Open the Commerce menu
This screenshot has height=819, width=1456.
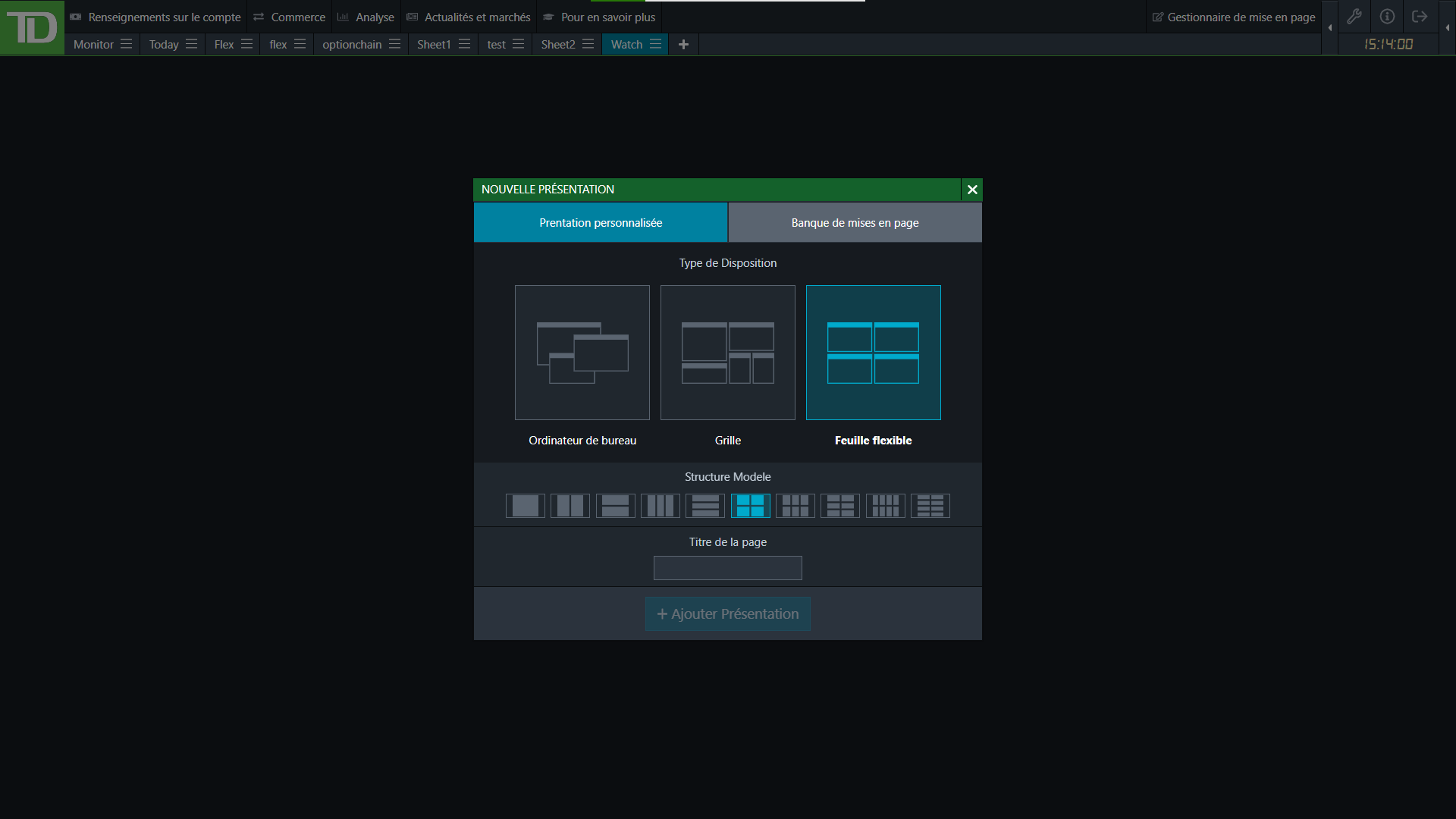coord(290,17)
